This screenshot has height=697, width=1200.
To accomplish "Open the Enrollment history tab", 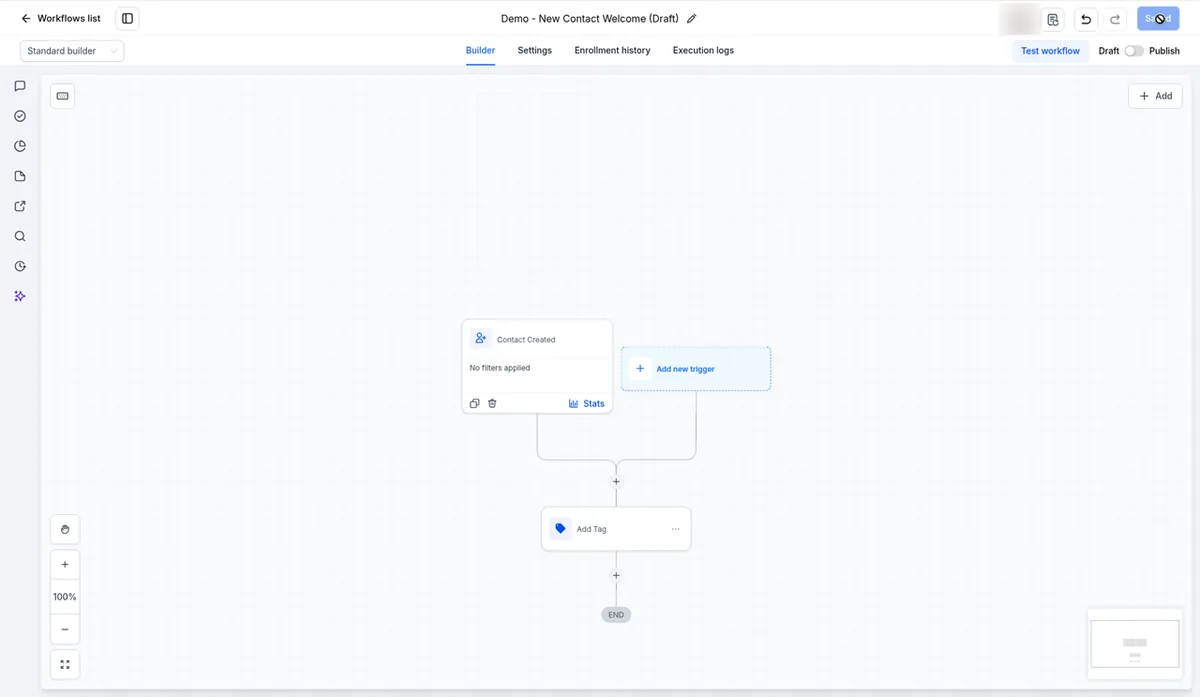I will [x=612, y=51].
